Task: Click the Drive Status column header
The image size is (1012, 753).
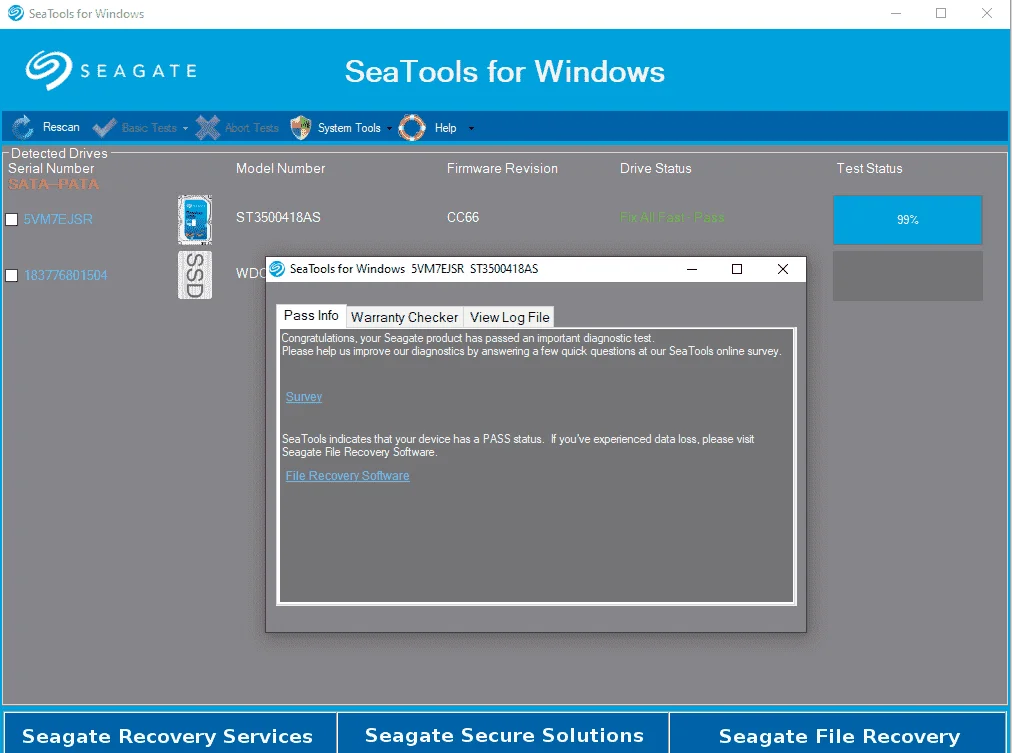Action: [655, 168]
